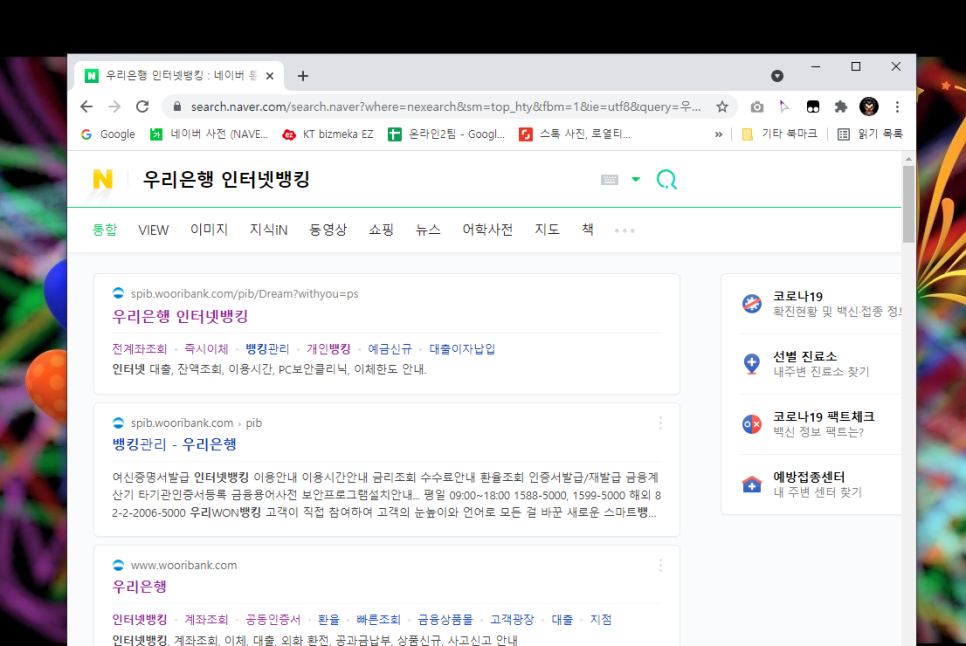Open the KT bizmeka EZ bookmark
The image size is (966, 646).
coord(328,134)
